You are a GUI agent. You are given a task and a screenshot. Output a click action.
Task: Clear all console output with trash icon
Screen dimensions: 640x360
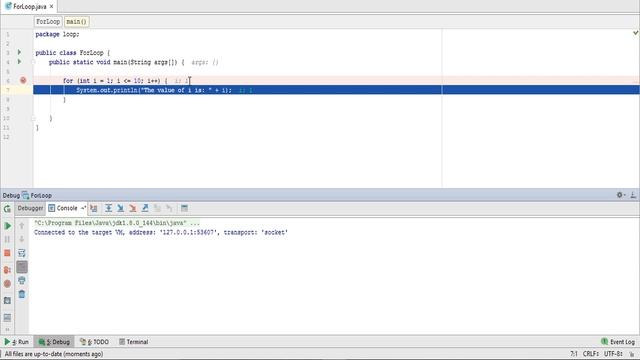coord(22,294)
